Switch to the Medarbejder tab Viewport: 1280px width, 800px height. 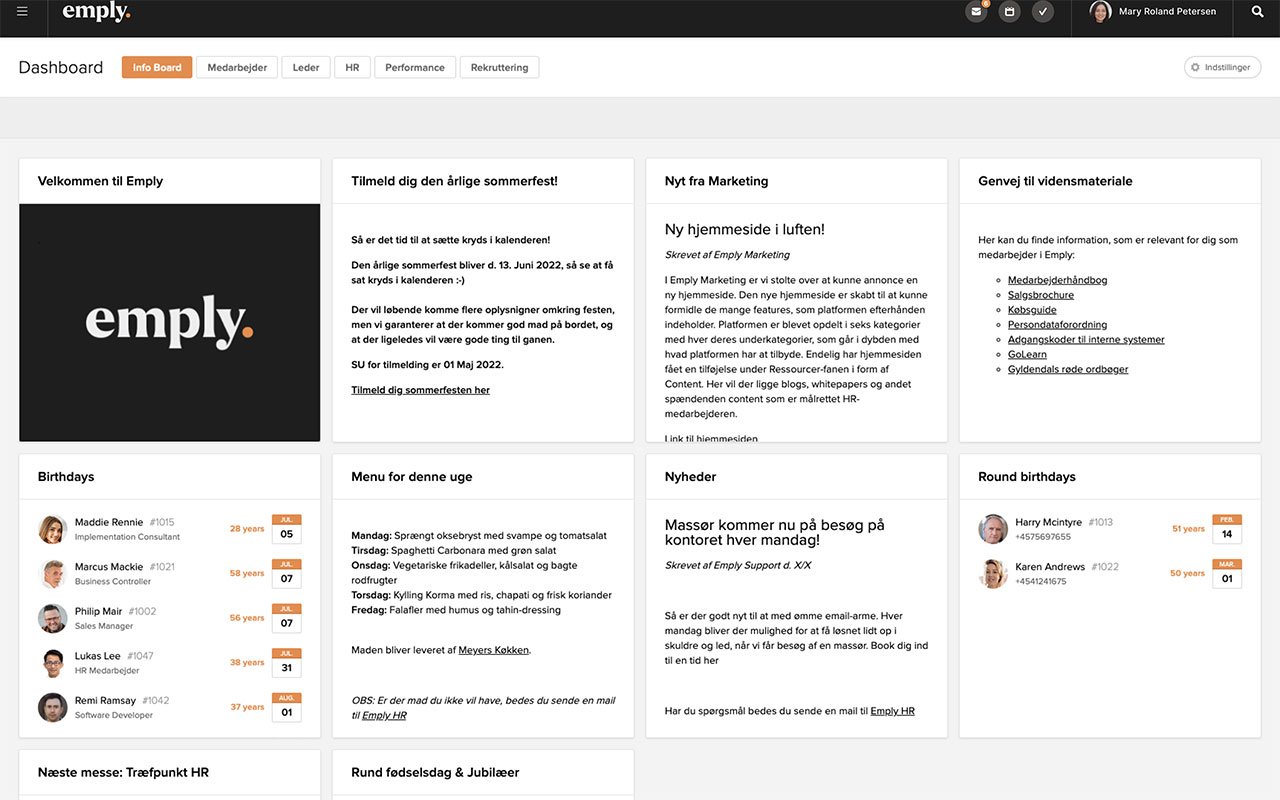tap(237, 67)
